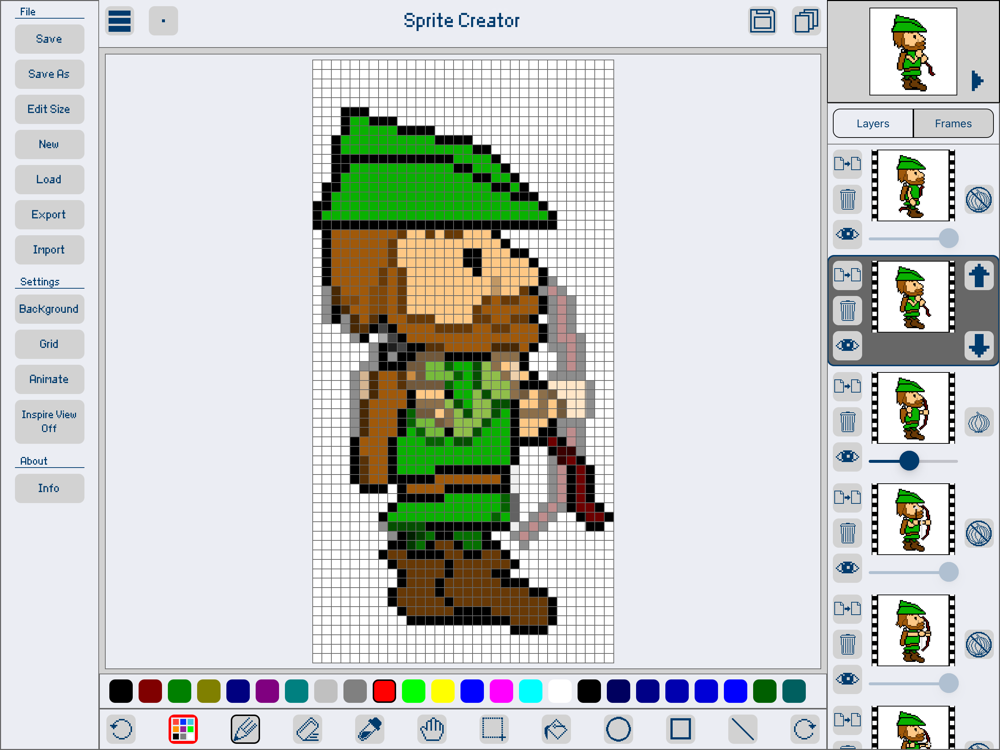Image resolution: width=1000 pixels, height=750 pixels.
Task: Toggle active onion skin on third frame
Action: (979, 422)
